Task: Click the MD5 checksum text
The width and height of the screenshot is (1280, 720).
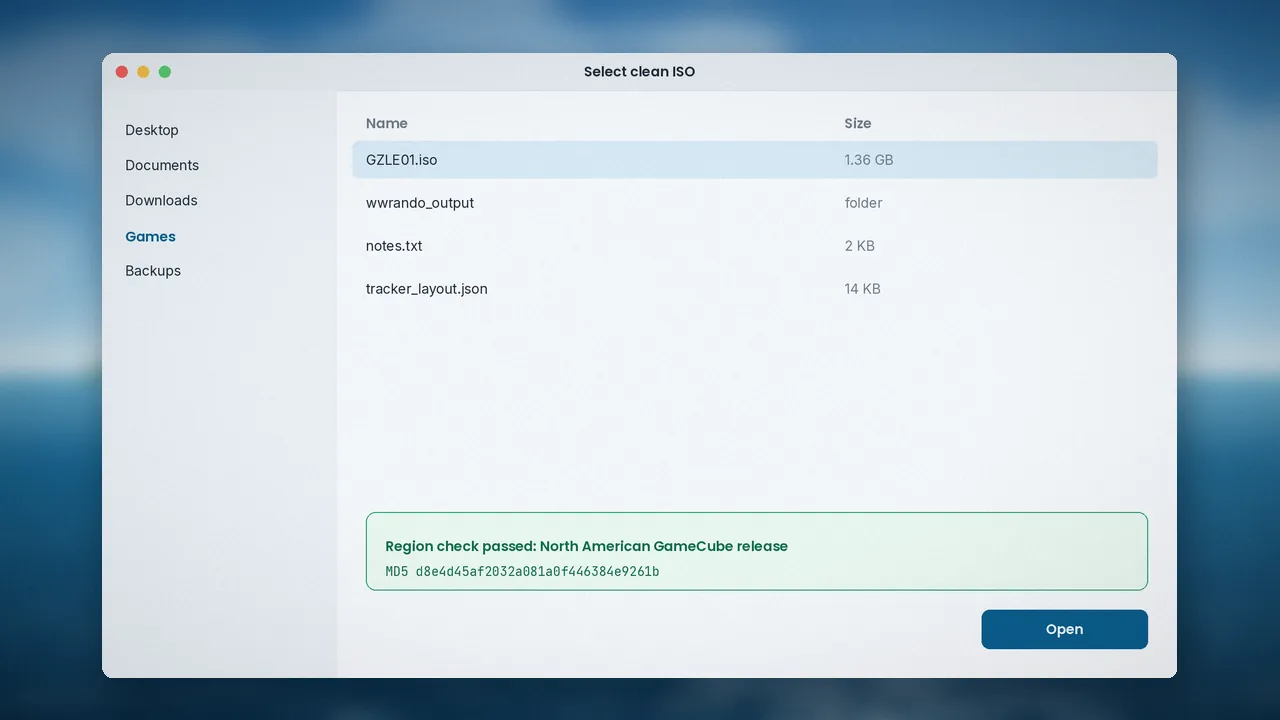Action: point(522,572)
